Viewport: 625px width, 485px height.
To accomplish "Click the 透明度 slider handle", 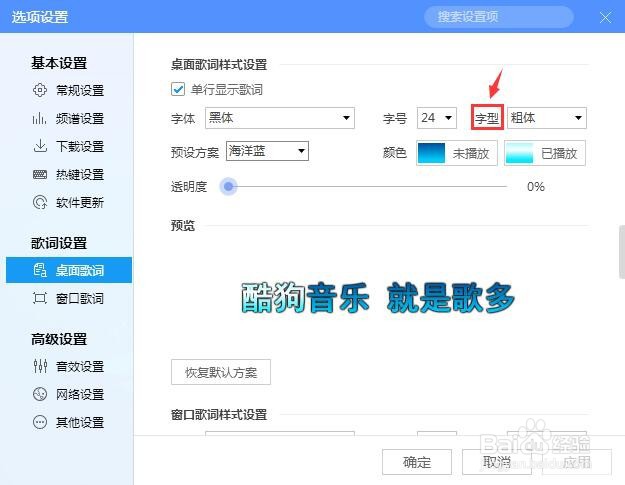I will (x=228, y=186).
